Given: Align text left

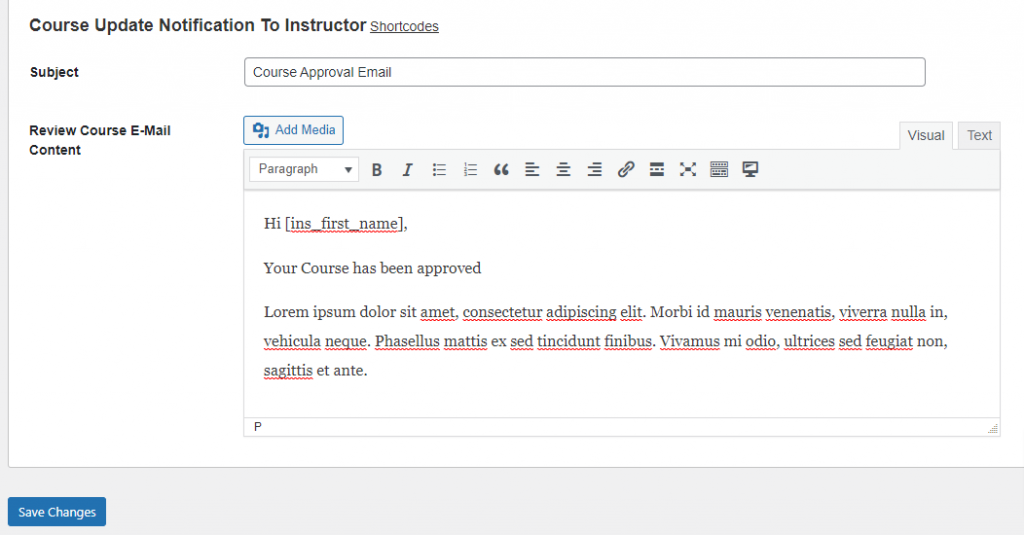Looking at the screenshot, I should 532,170.
